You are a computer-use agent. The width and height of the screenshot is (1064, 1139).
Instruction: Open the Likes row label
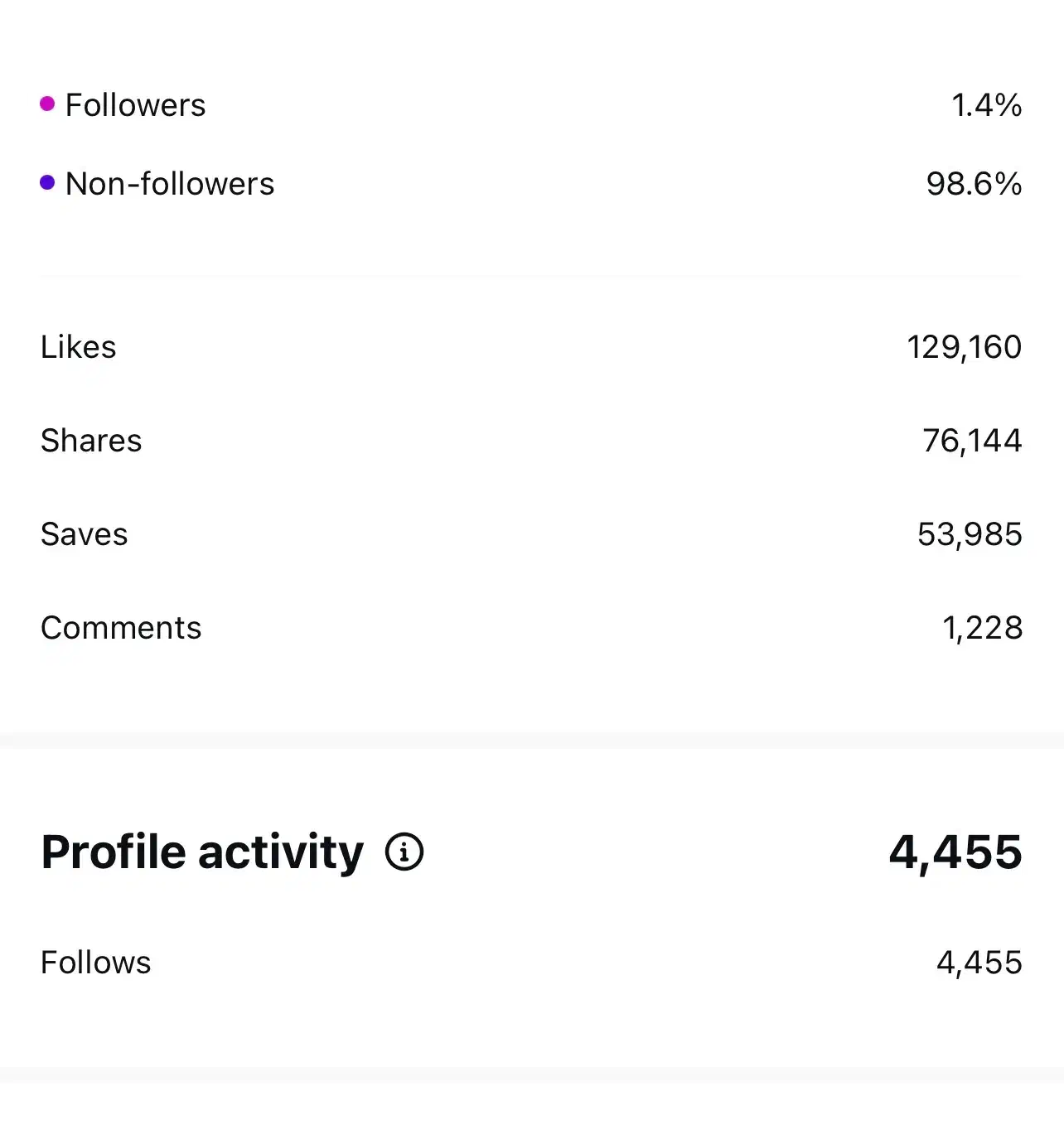click(79, 347)
